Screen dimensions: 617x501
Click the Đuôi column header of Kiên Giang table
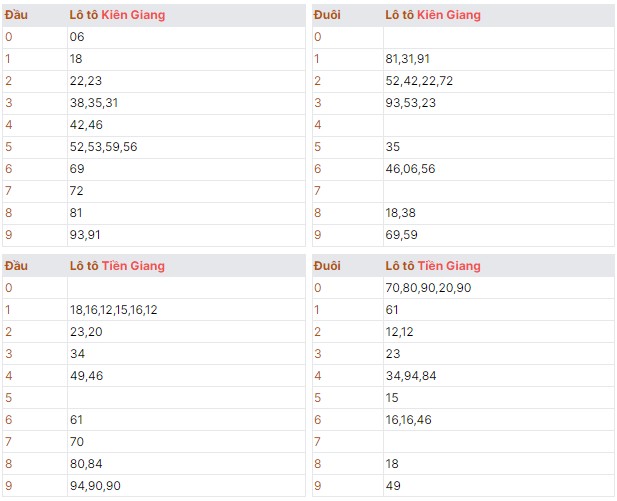click(x=327, y=15)
